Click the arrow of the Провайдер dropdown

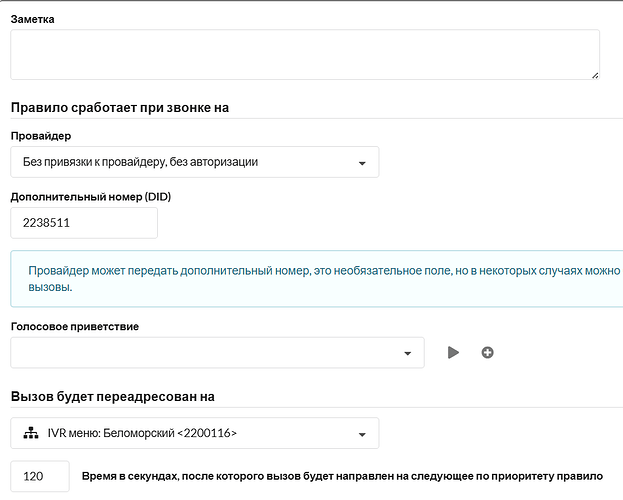pyautogui.click(x=361, y=163)
